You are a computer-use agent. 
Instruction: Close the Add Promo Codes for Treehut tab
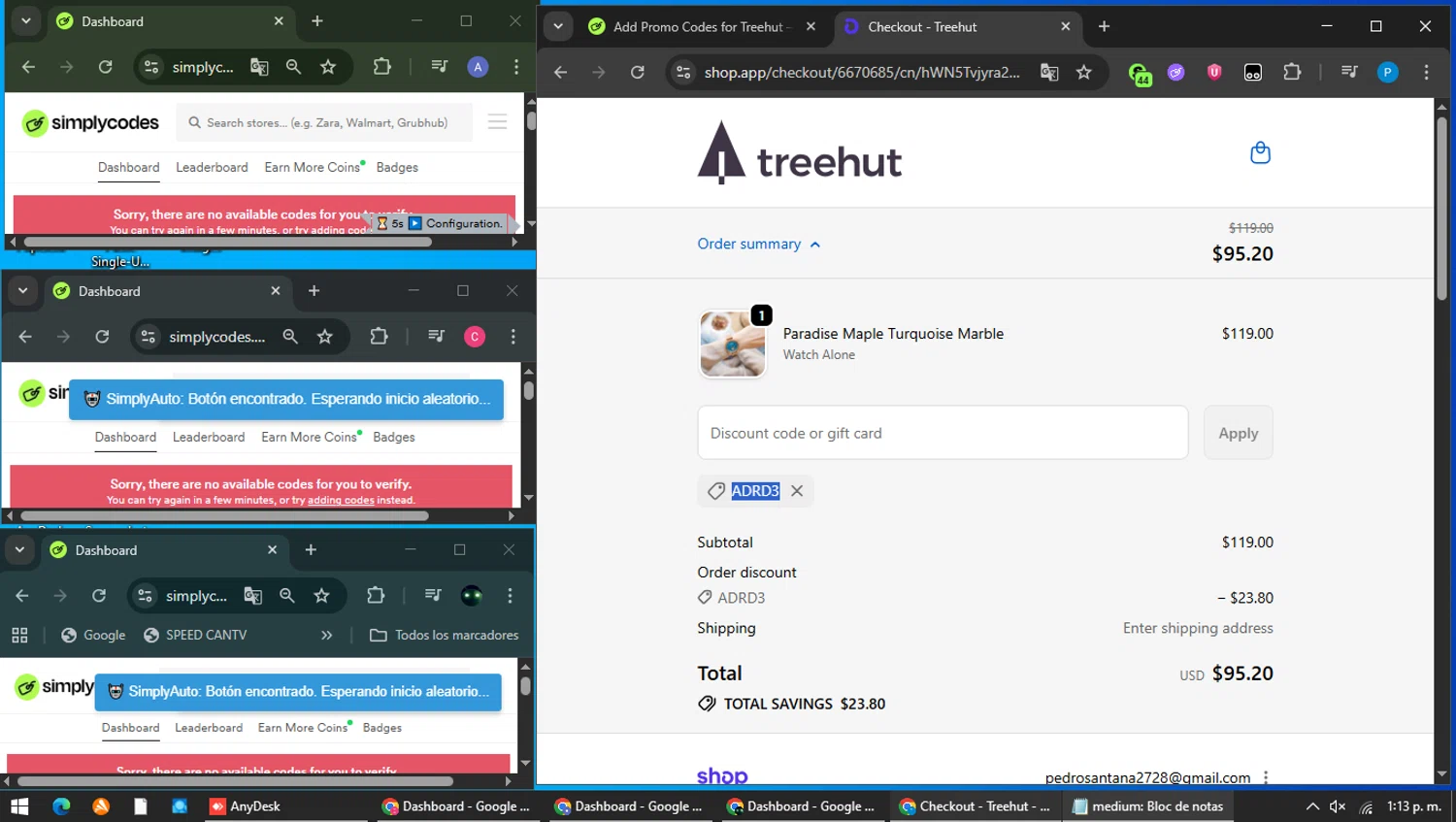811,27
